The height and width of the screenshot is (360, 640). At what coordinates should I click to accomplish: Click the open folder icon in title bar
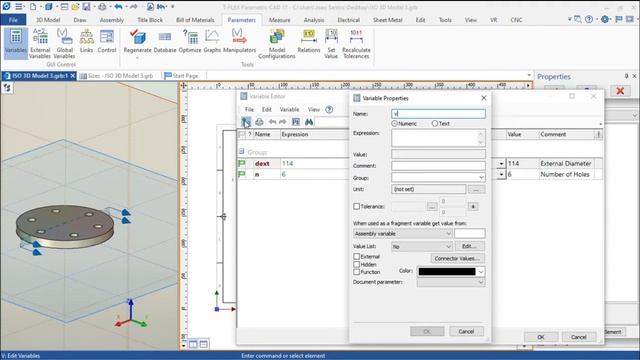(75, 7)
